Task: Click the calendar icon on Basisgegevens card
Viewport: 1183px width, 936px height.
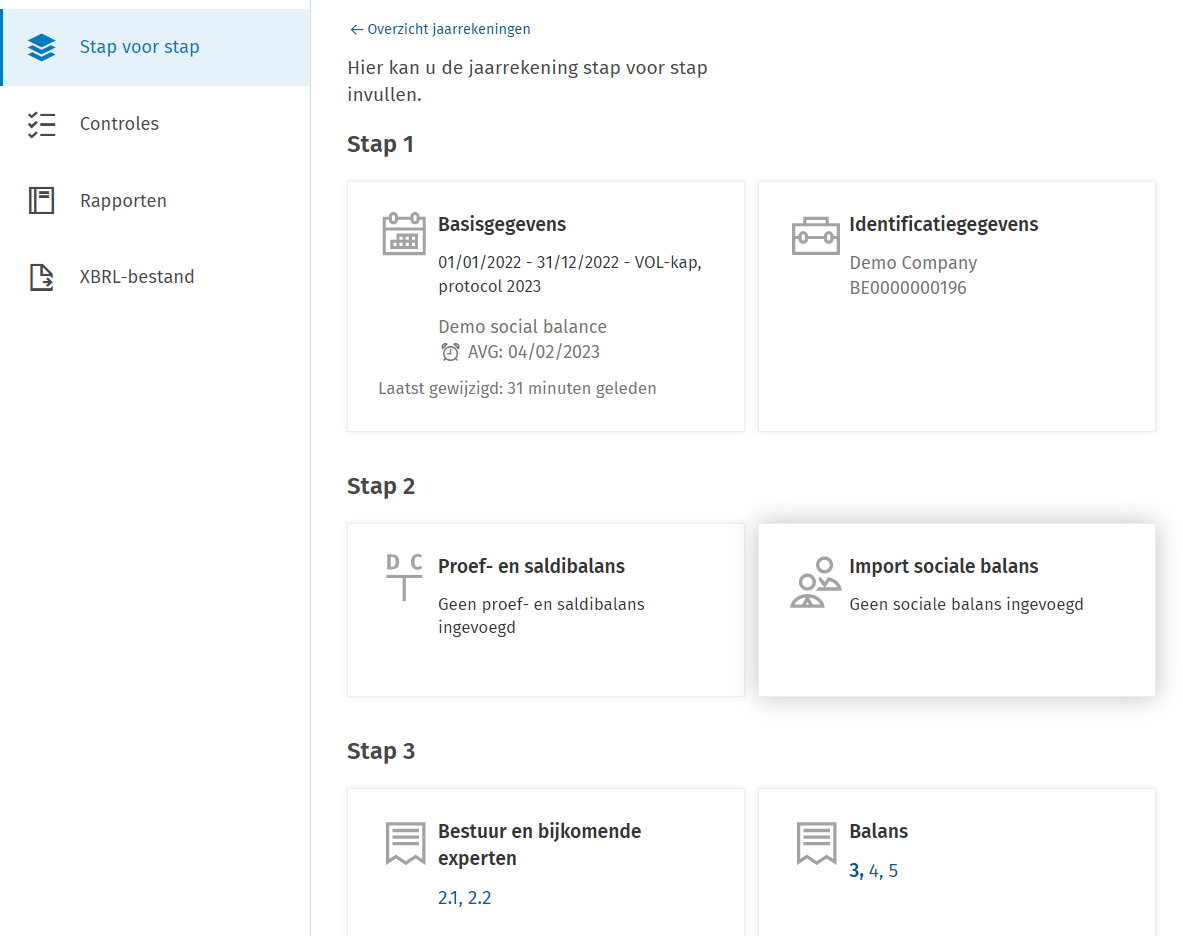Action: point(404,234)
